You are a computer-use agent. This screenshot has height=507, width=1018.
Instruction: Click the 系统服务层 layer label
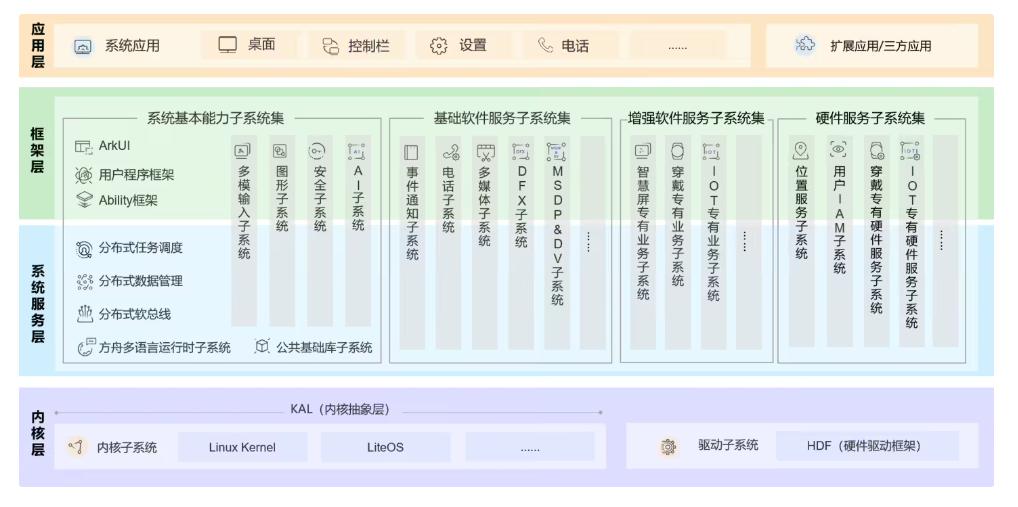[38, 304]
